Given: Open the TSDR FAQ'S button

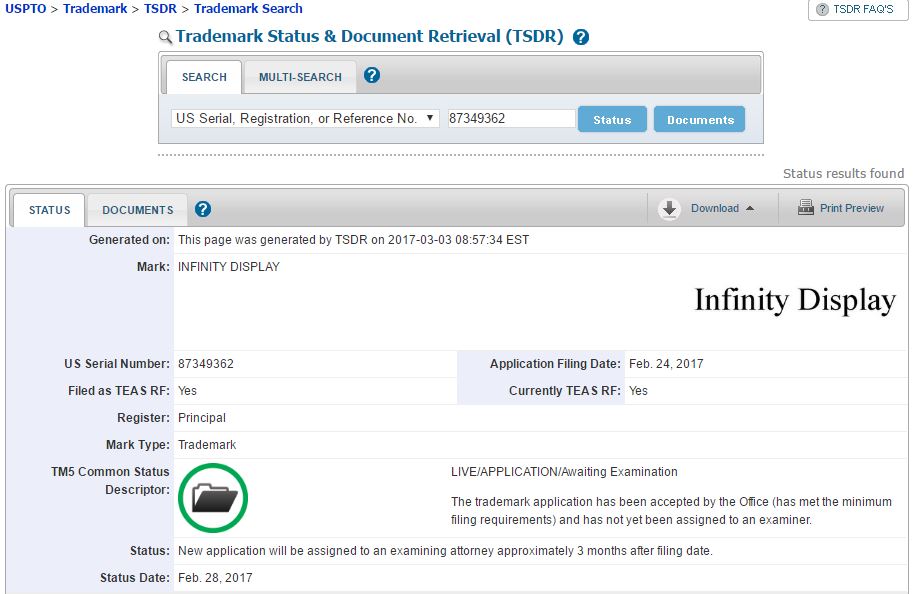Looking at the screenshot, I should coord(857,10).
